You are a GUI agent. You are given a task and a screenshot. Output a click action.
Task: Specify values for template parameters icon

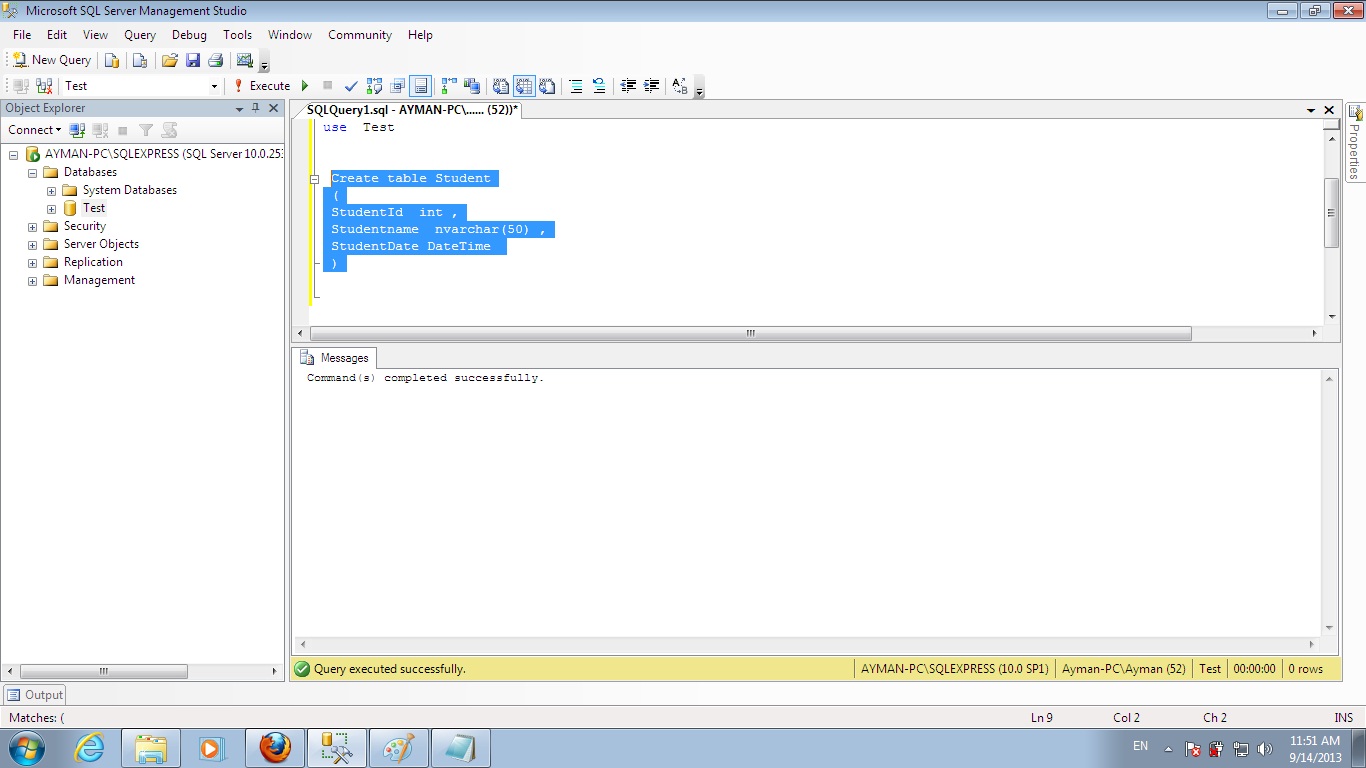click(x=680, y=86)
